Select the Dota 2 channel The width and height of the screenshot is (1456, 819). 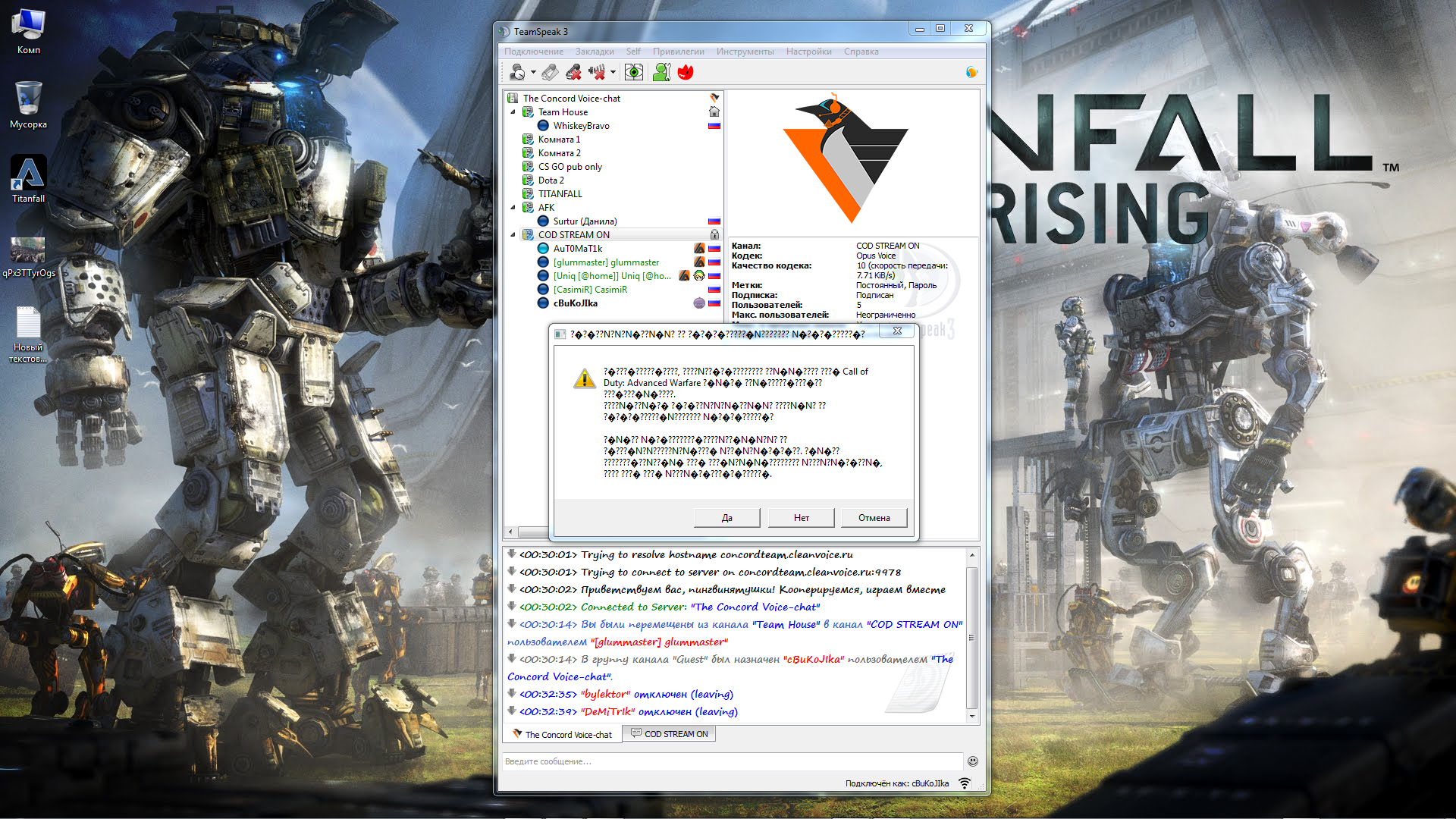pos(551,180)
